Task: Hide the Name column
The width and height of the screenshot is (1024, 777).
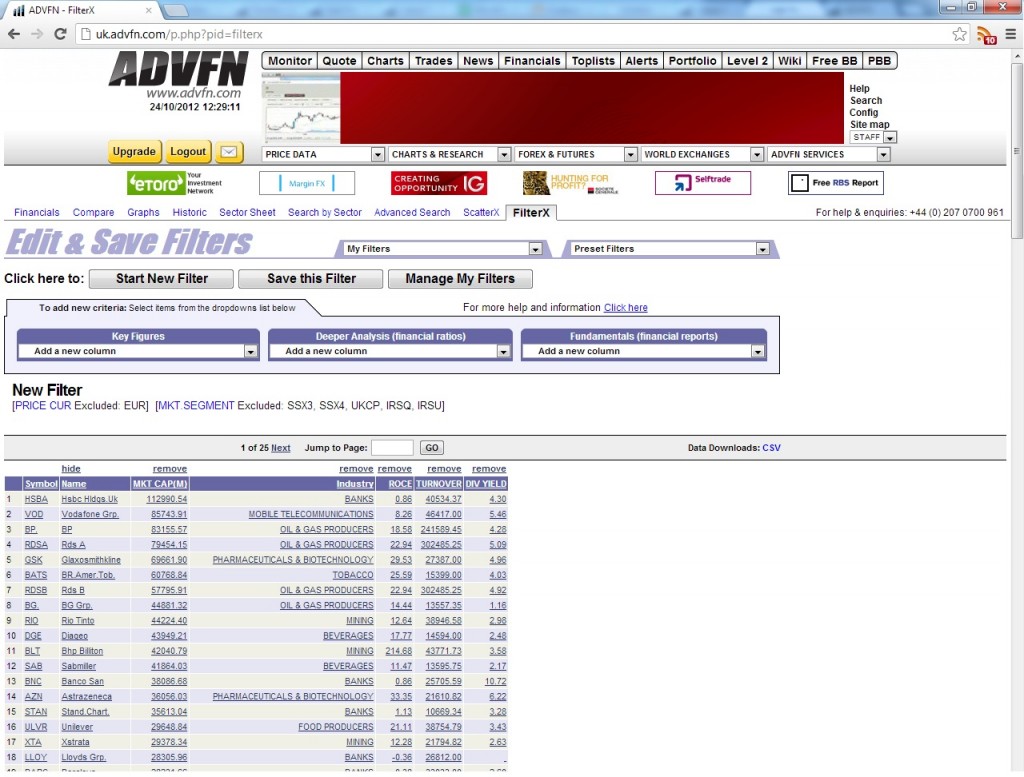Action: (71, 469)
